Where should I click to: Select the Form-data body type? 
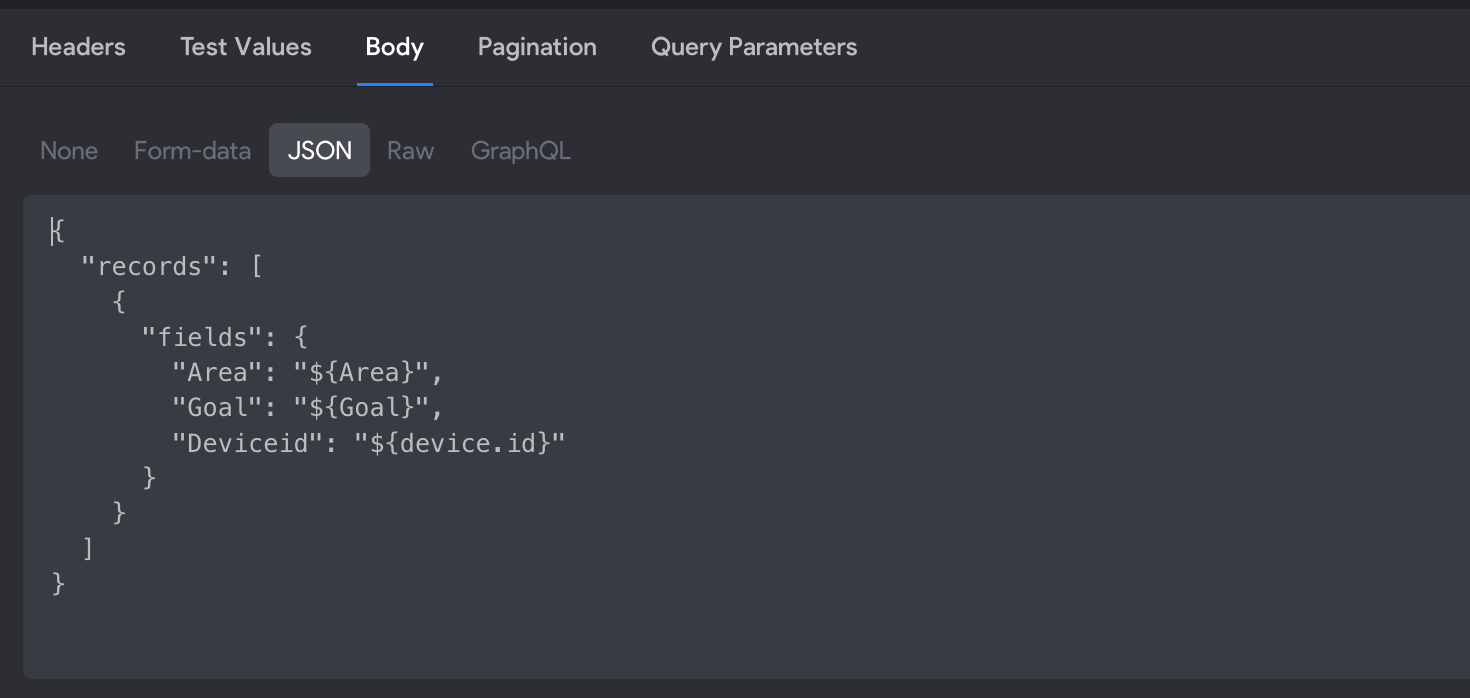(192, 151)
